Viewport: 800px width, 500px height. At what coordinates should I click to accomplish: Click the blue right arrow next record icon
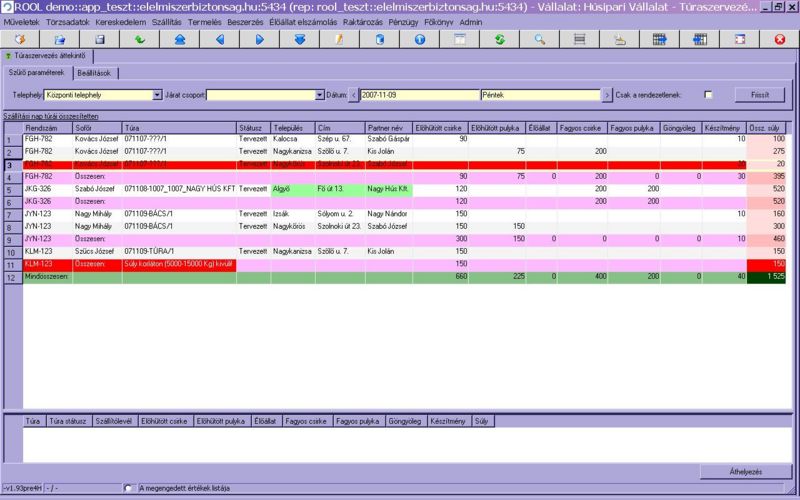(259, 40)
